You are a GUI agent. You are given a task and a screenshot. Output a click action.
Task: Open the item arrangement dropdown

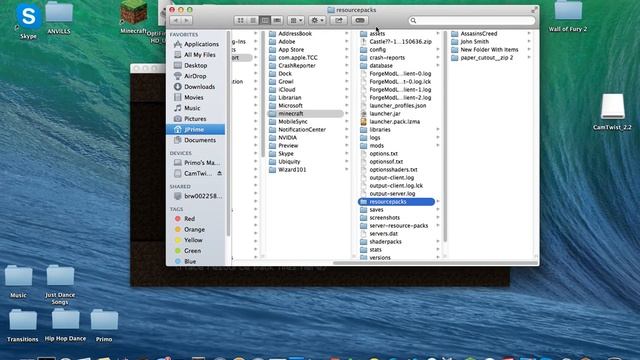pyautogui.click(x=296, y=20)
